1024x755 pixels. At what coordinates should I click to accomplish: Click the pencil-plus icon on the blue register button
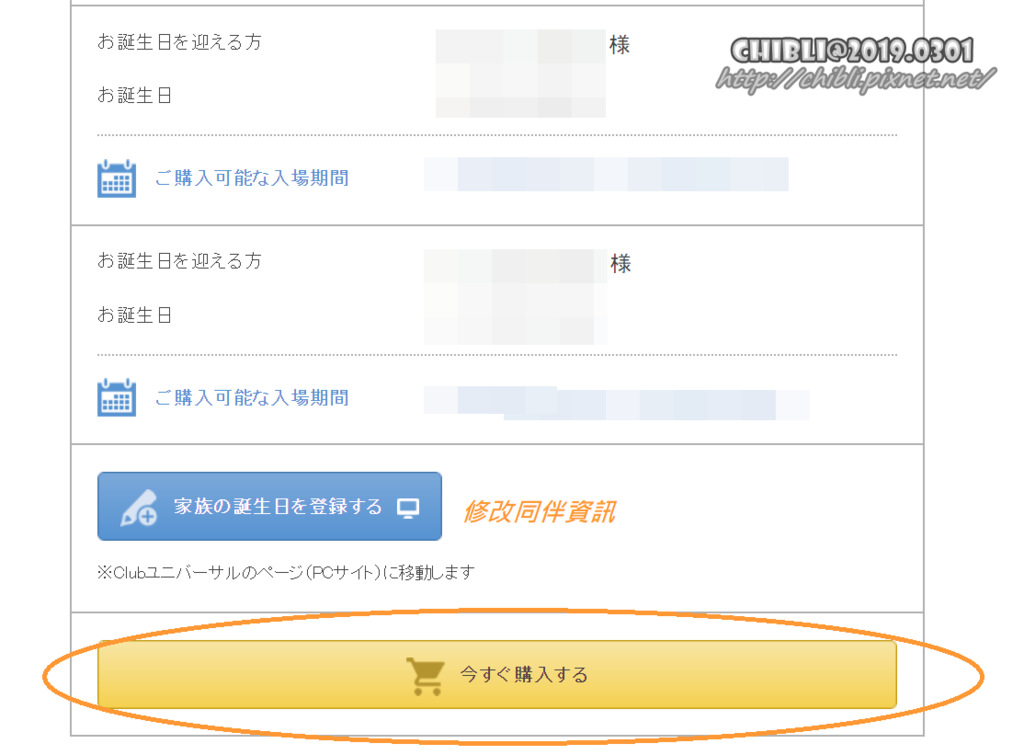pyautogui.click(x=138, y=507)
